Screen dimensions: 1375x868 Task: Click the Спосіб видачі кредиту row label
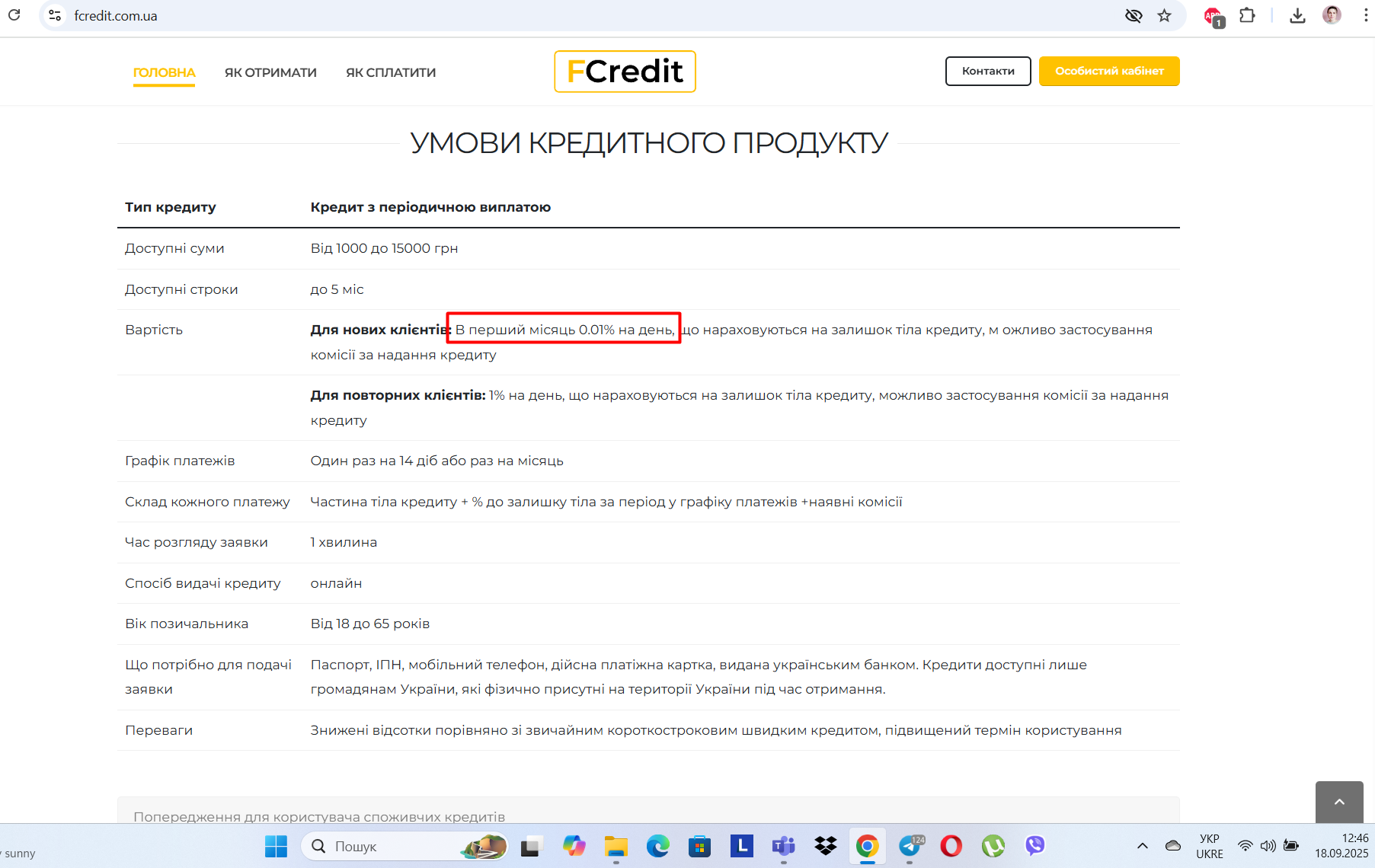coord(203,583)
